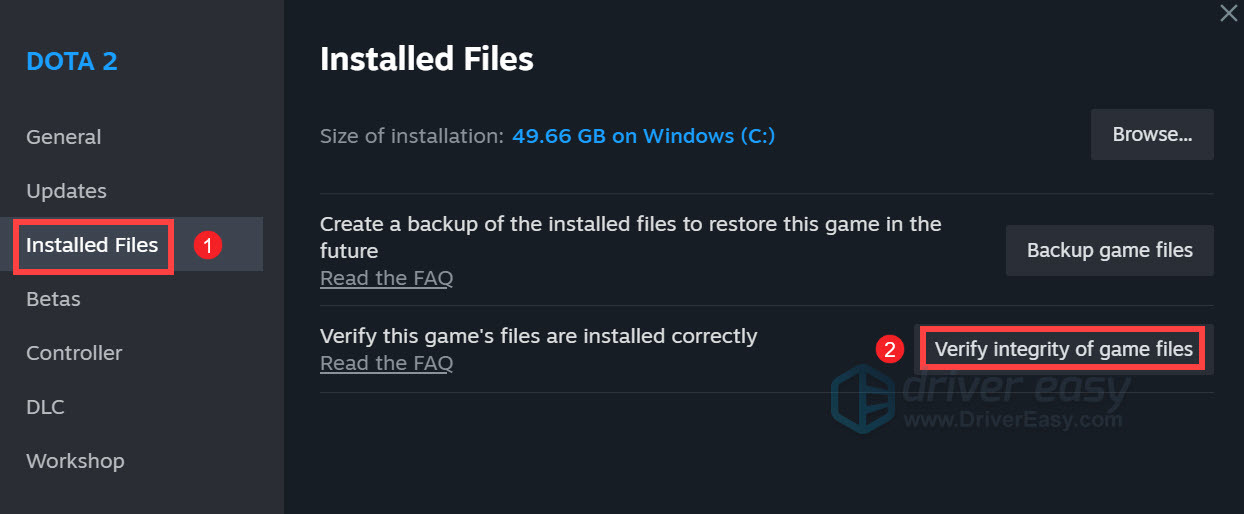Open Read the FAQ under backup description
The height and width of the screenshot is (514, 1244).
[386, 278]
